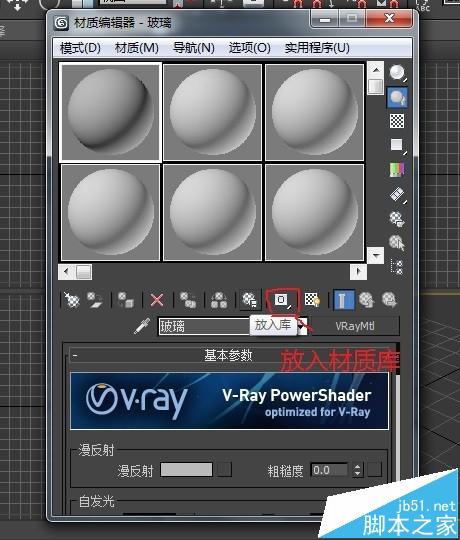Open the 材质(M) menu

[137, 48]
